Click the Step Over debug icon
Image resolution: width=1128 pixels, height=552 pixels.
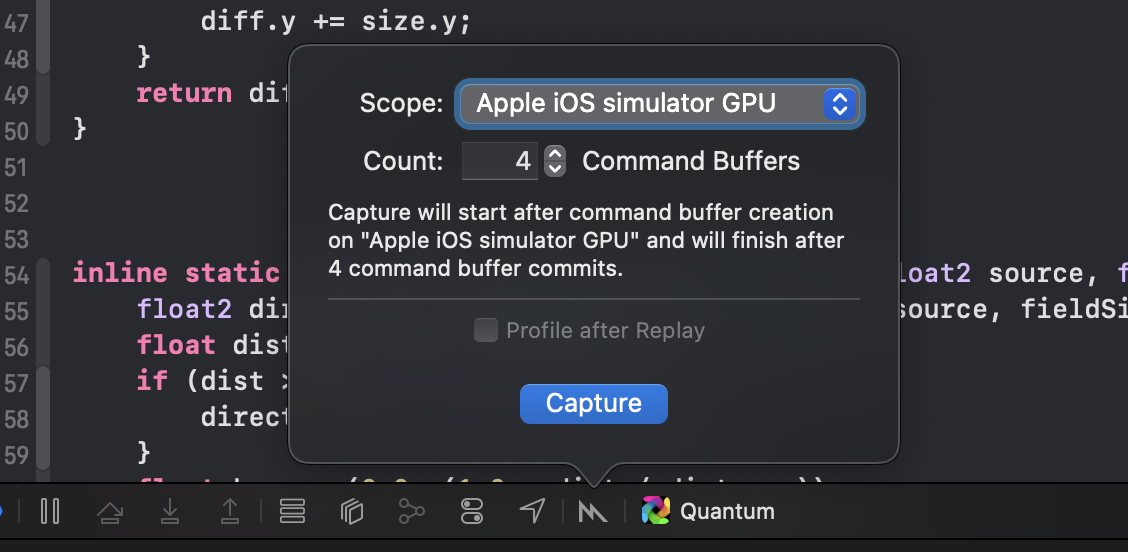(x=110, y=512)
